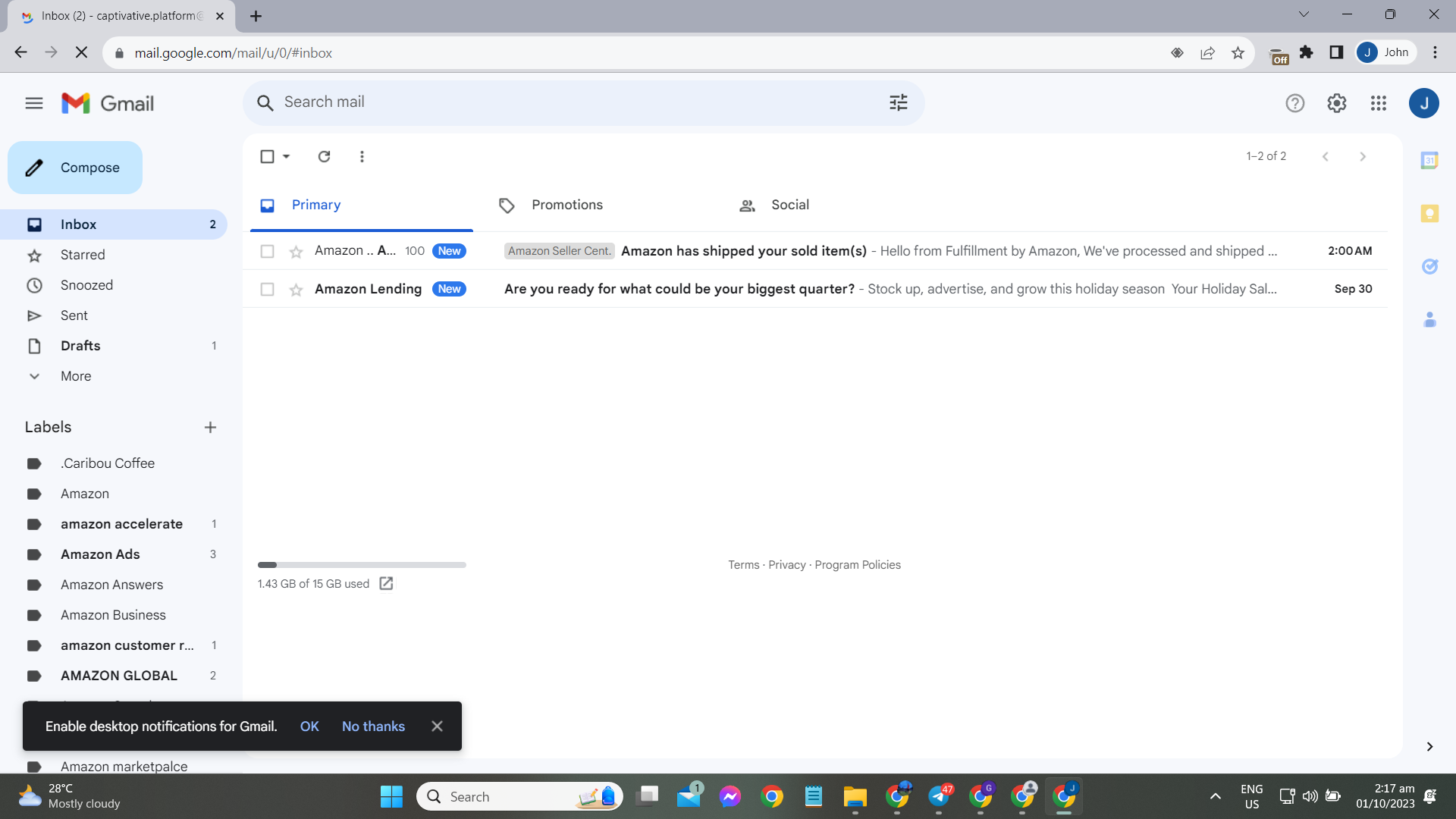Viewport: 1456px width, 819px height.
Task: Open Gmail settings gear
Action: tap(1337, 103)
